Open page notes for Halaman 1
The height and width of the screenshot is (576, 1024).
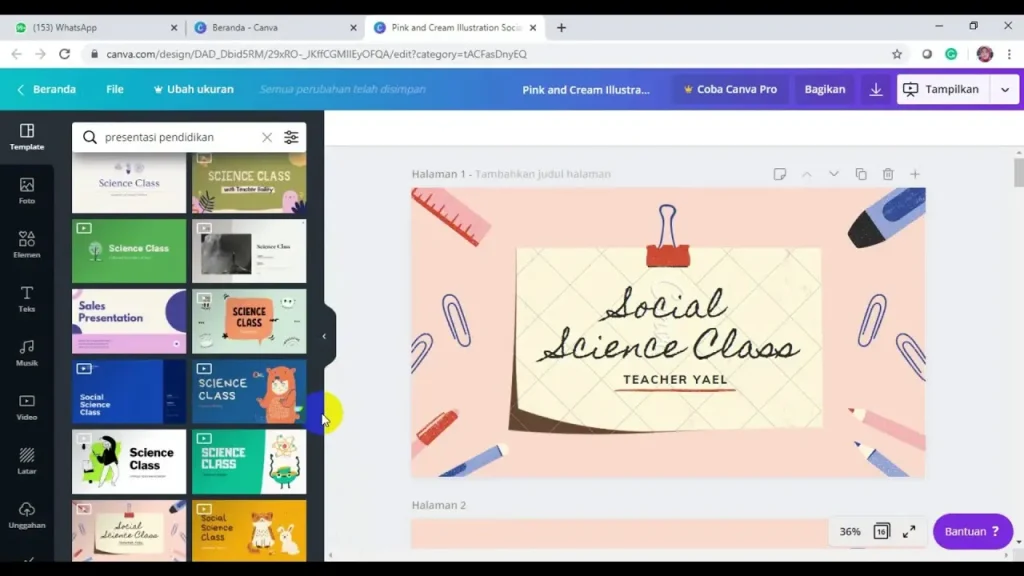780,173
